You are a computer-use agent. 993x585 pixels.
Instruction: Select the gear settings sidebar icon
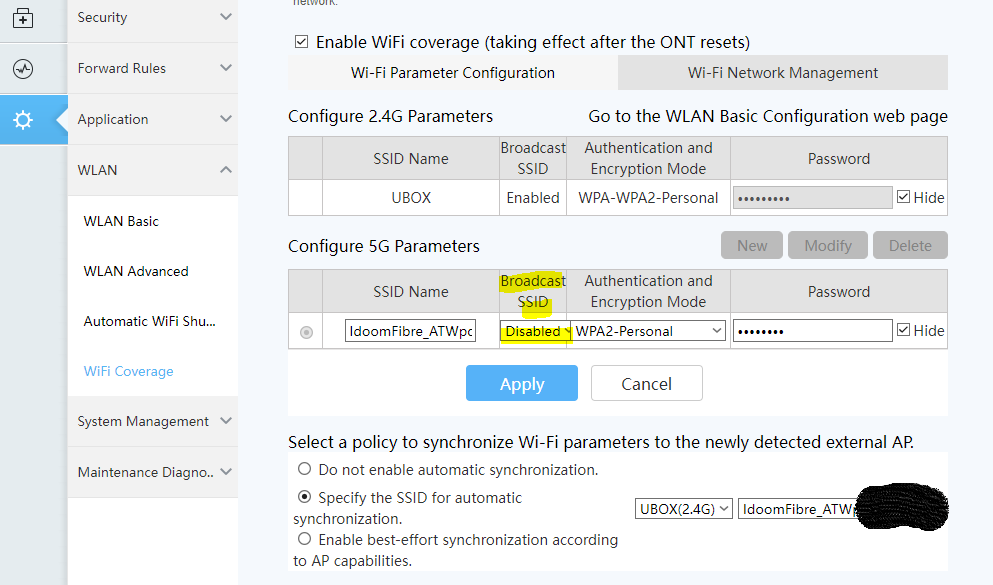click(x=23, y=120)
